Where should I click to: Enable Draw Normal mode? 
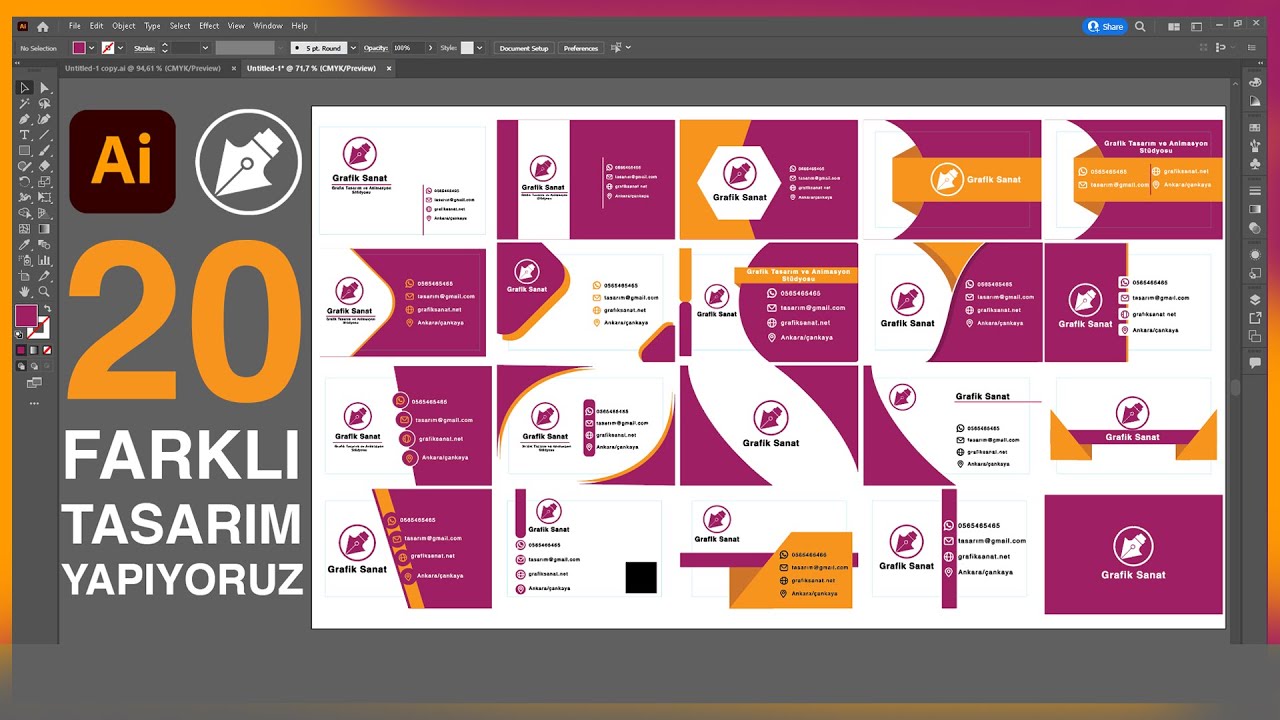click(20, 366)
